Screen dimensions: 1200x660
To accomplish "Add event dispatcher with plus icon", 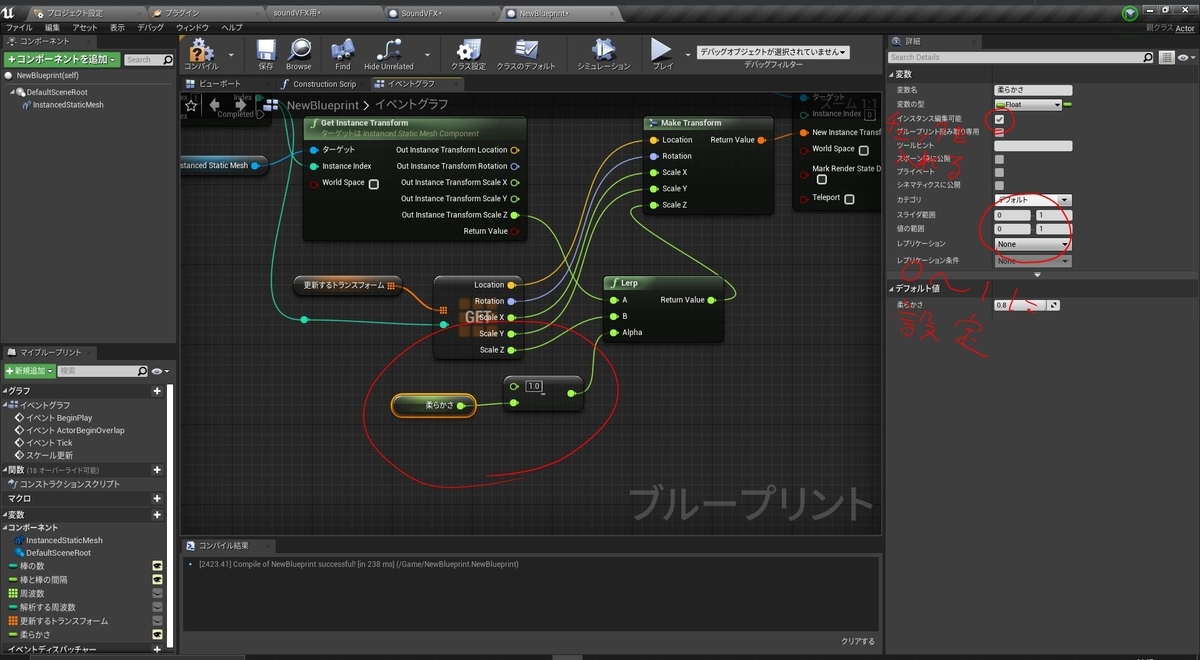I will point(157,649).
